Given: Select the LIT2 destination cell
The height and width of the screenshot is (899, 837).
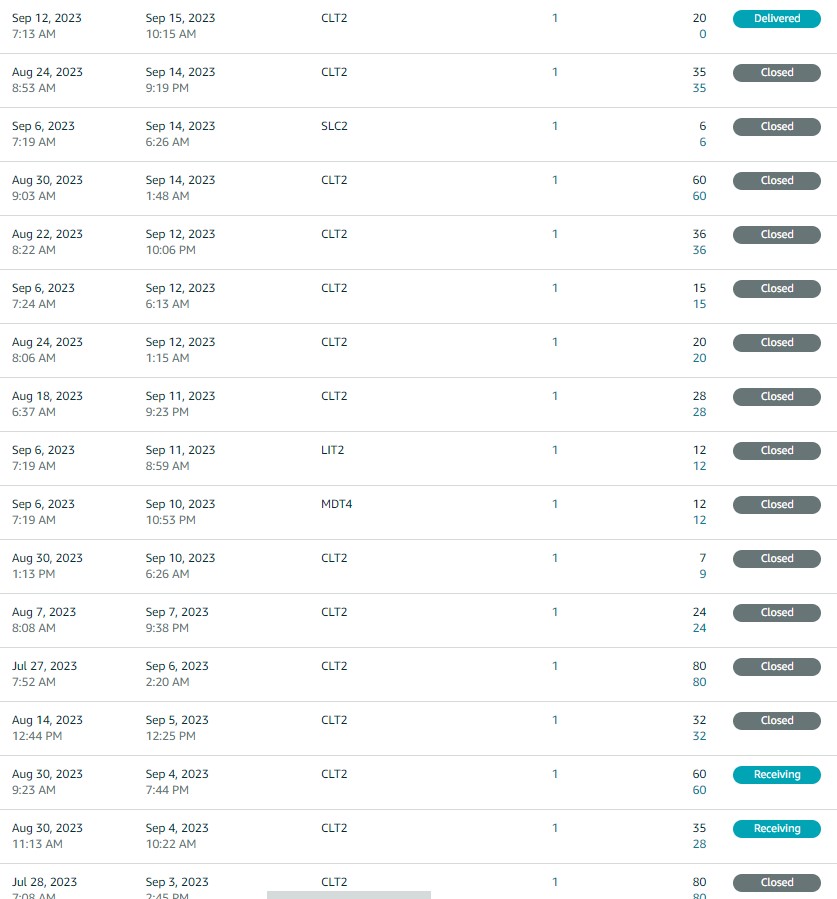Looking at the screenshot, I should [x=333, y=450].
